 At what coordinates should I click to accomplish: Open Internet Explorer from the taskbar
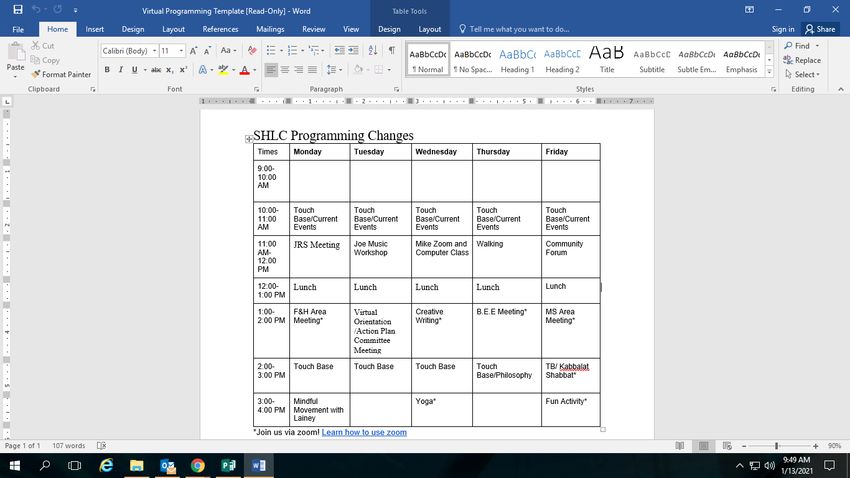tap(106, 466)
